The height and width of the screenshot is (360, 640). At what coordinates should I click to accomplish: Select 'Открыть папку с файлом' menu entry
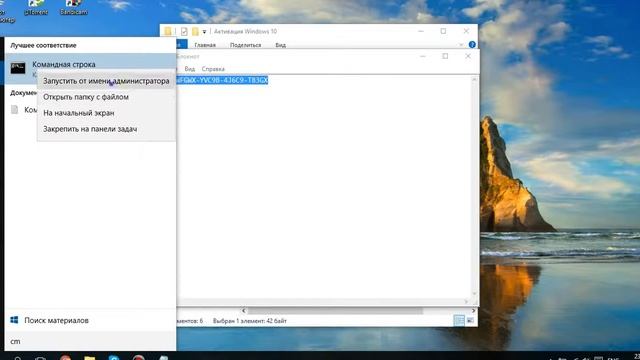[x=86, y=97]
